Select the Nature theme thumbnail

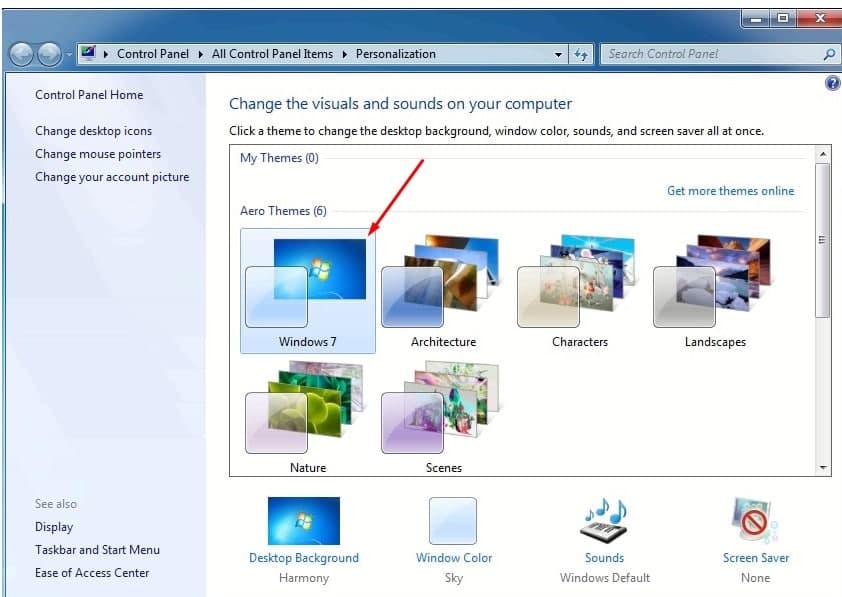308,416
